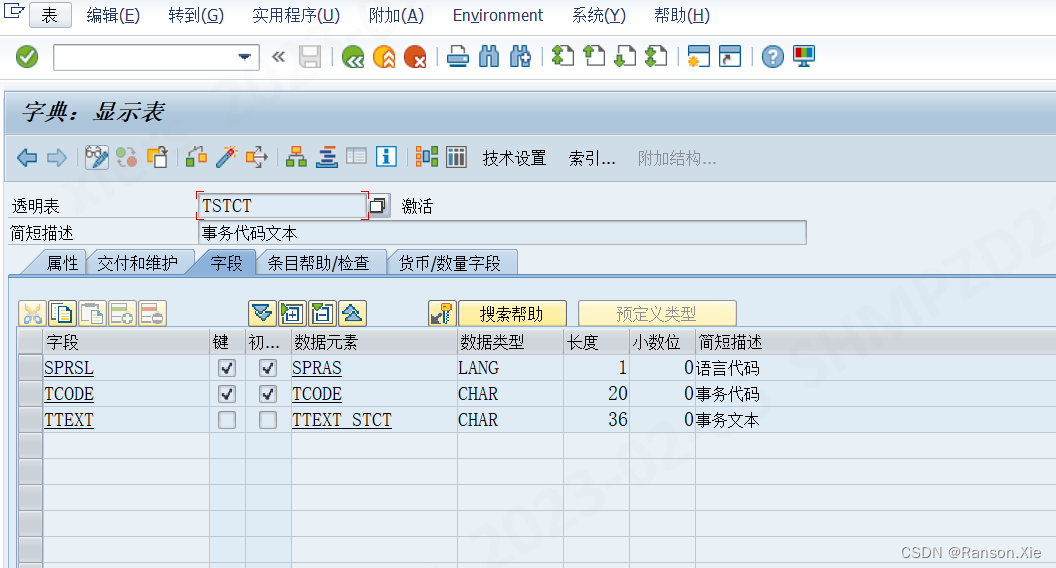Click the 预定义类型 button
The width and height of the screenshot is (1056, 568).
pyautogui.click(x=657, y=314)
